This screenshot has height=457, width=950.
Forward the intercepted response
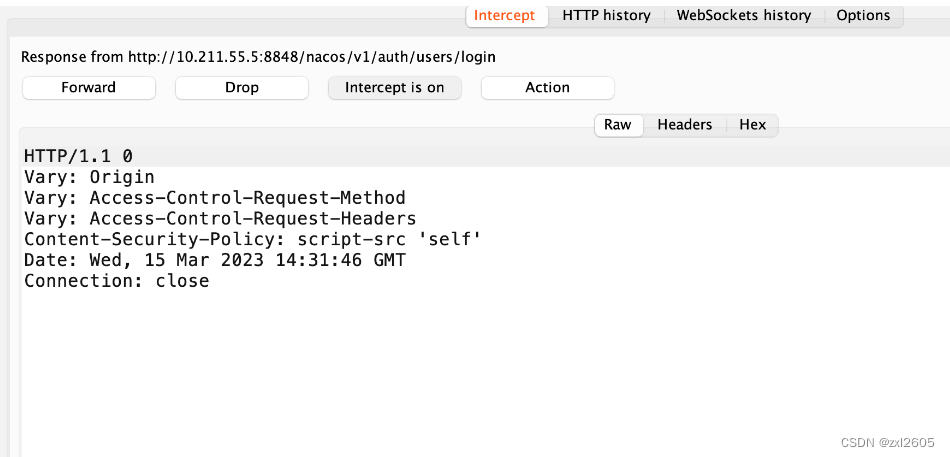pyautogui.click(x=88, y=88)
